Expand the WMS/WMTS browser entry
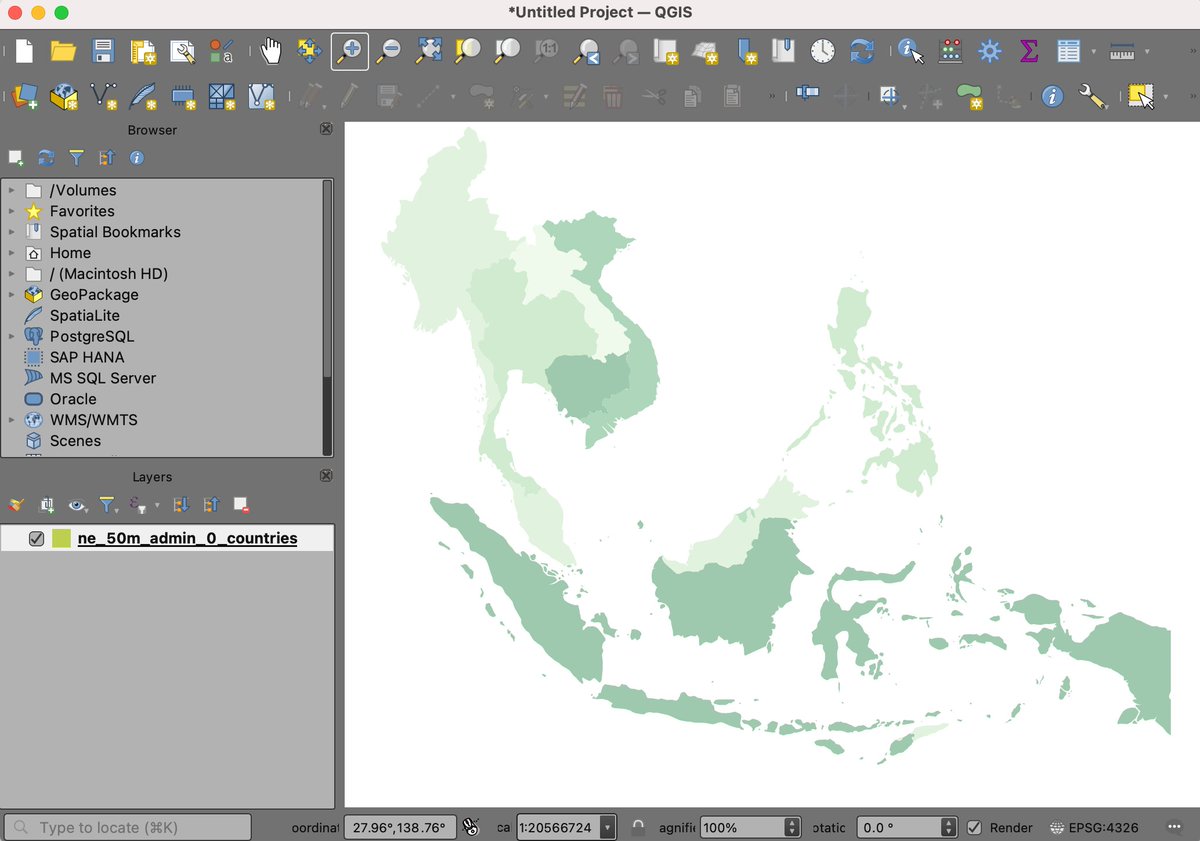This screenshot has height=841, width=1200. point(13,419)
